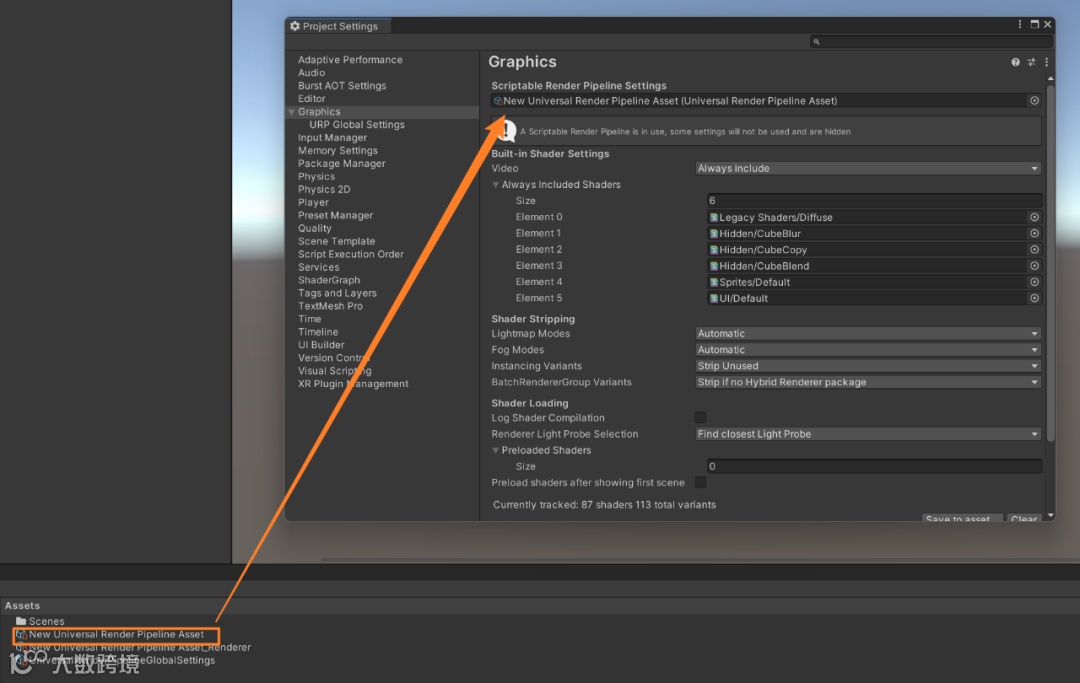This screenshot has width=1080, height=683.
Task: Toggle the Log Shader Compilation checkbox
Action: click(x=700, y=417)
